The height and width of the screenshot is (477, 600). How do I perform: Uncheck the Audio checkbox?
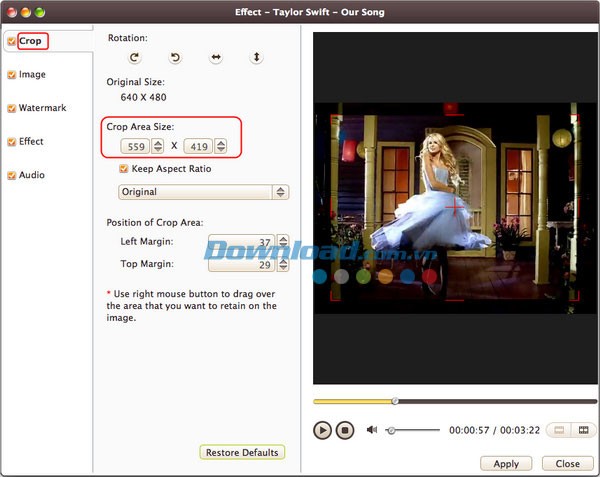(11, 176)
